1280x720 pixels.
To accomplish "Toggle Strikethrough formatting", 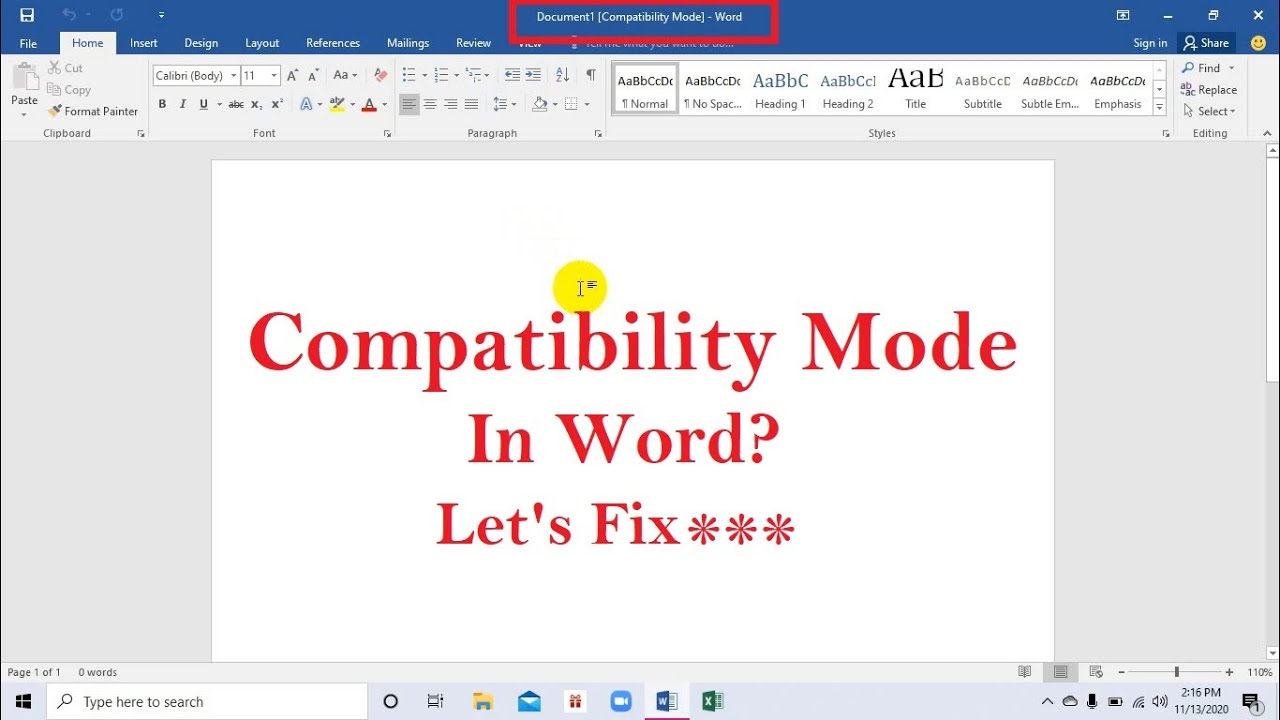I will click(x=236, y=104).
